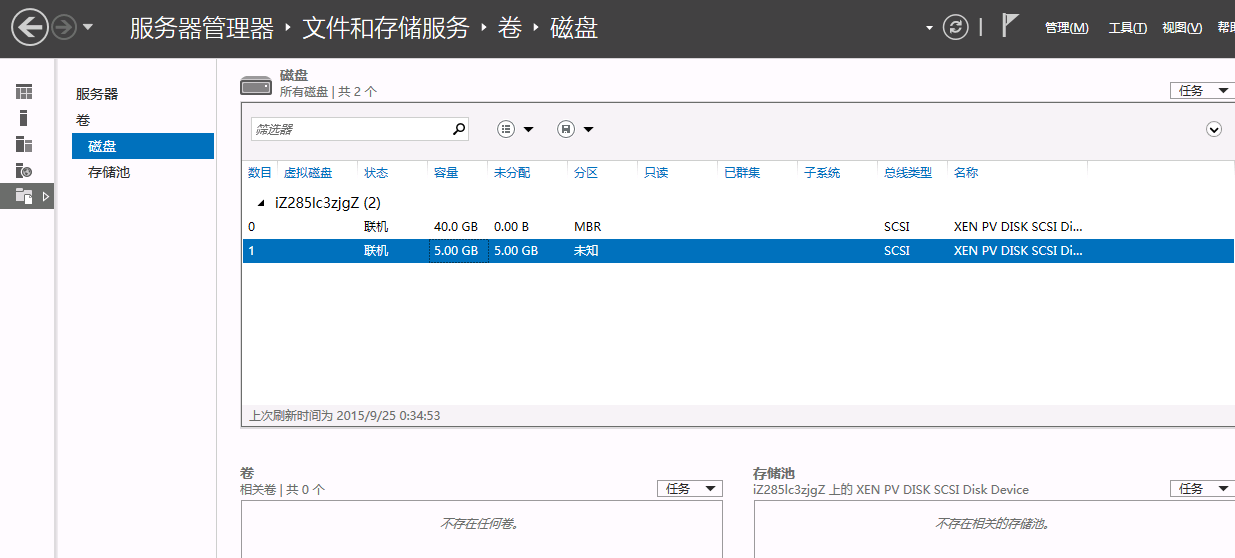Screen dimensions: 1235x558
Task: Open the list view criteria icon dropdown
Action: pyautogui.click(x=515, y=129)
